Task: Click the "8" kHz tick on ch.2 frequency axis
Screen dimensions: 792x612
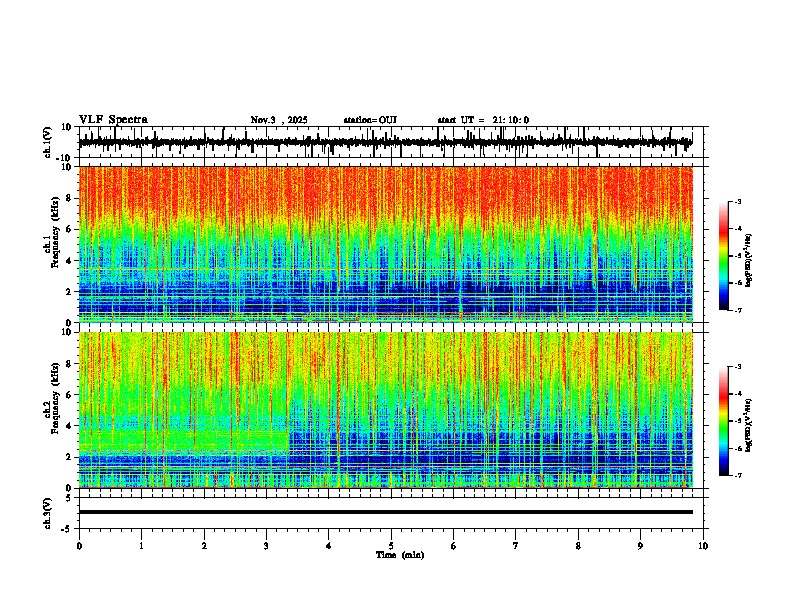Action: click(69, 364)
